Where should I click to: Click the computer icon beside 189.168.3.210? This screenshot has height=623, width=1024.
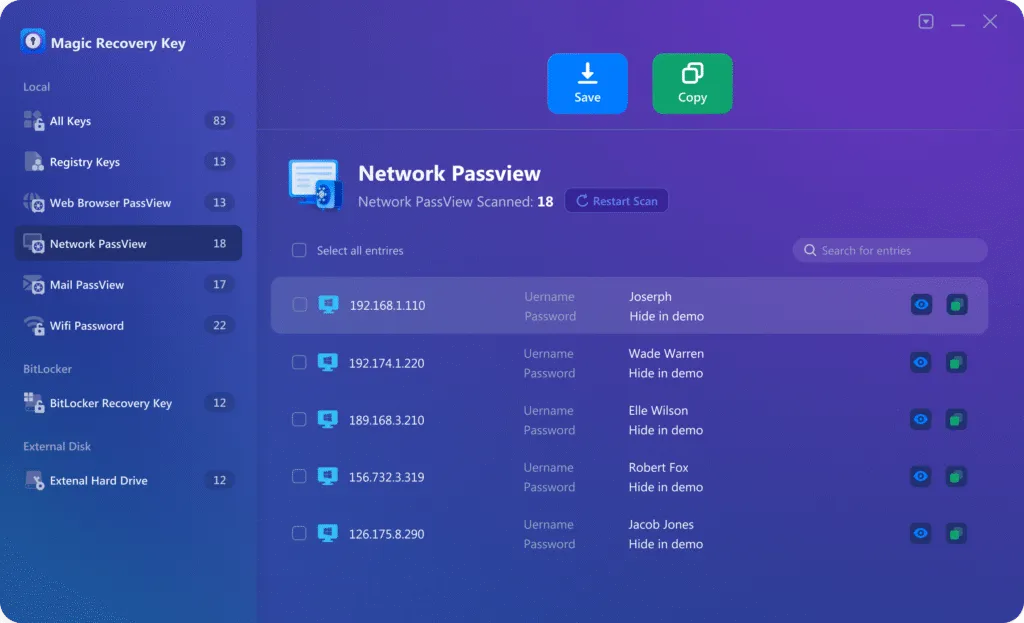328,419
